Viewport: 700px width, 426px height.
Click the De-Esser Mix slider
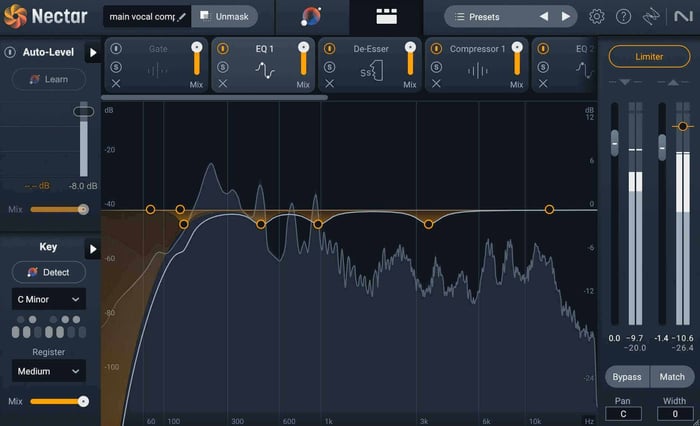410,59
